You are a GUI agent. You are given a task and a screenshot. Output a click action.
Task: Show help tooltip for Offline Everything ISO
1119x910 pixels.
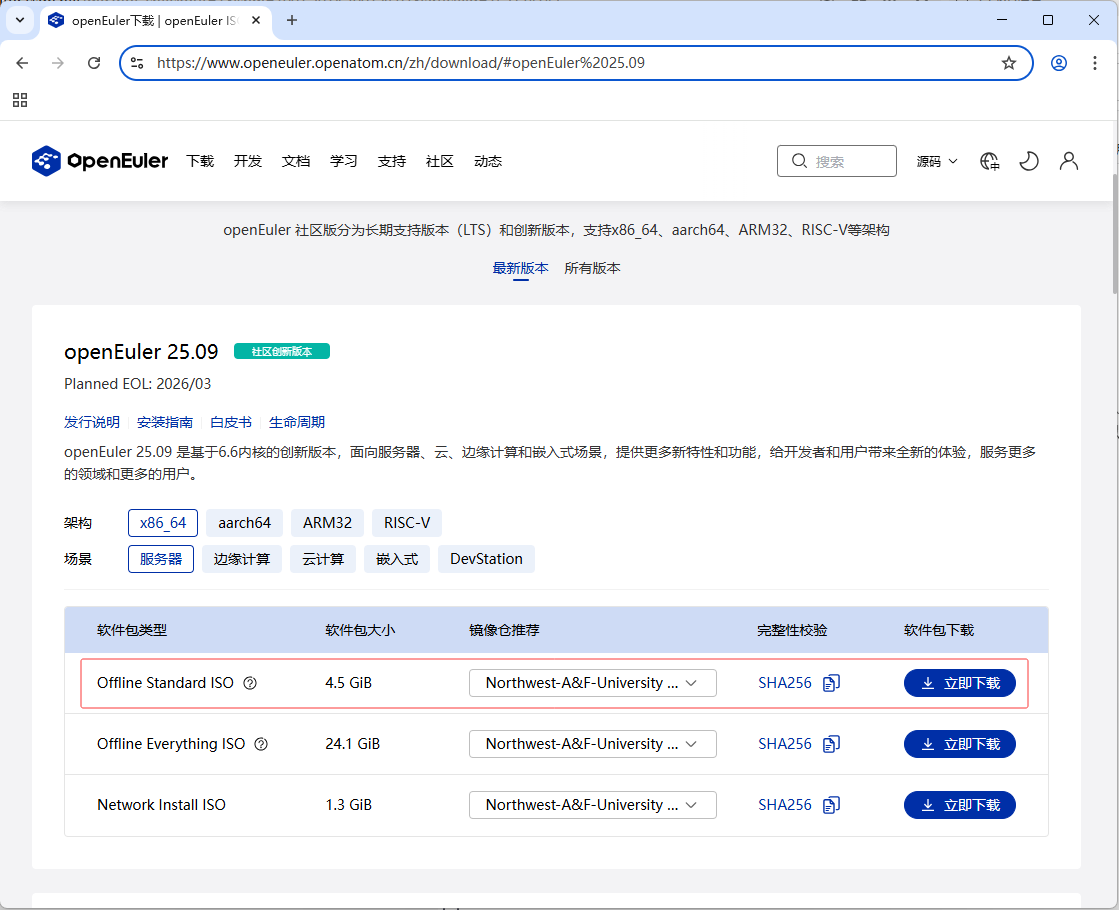261,744
